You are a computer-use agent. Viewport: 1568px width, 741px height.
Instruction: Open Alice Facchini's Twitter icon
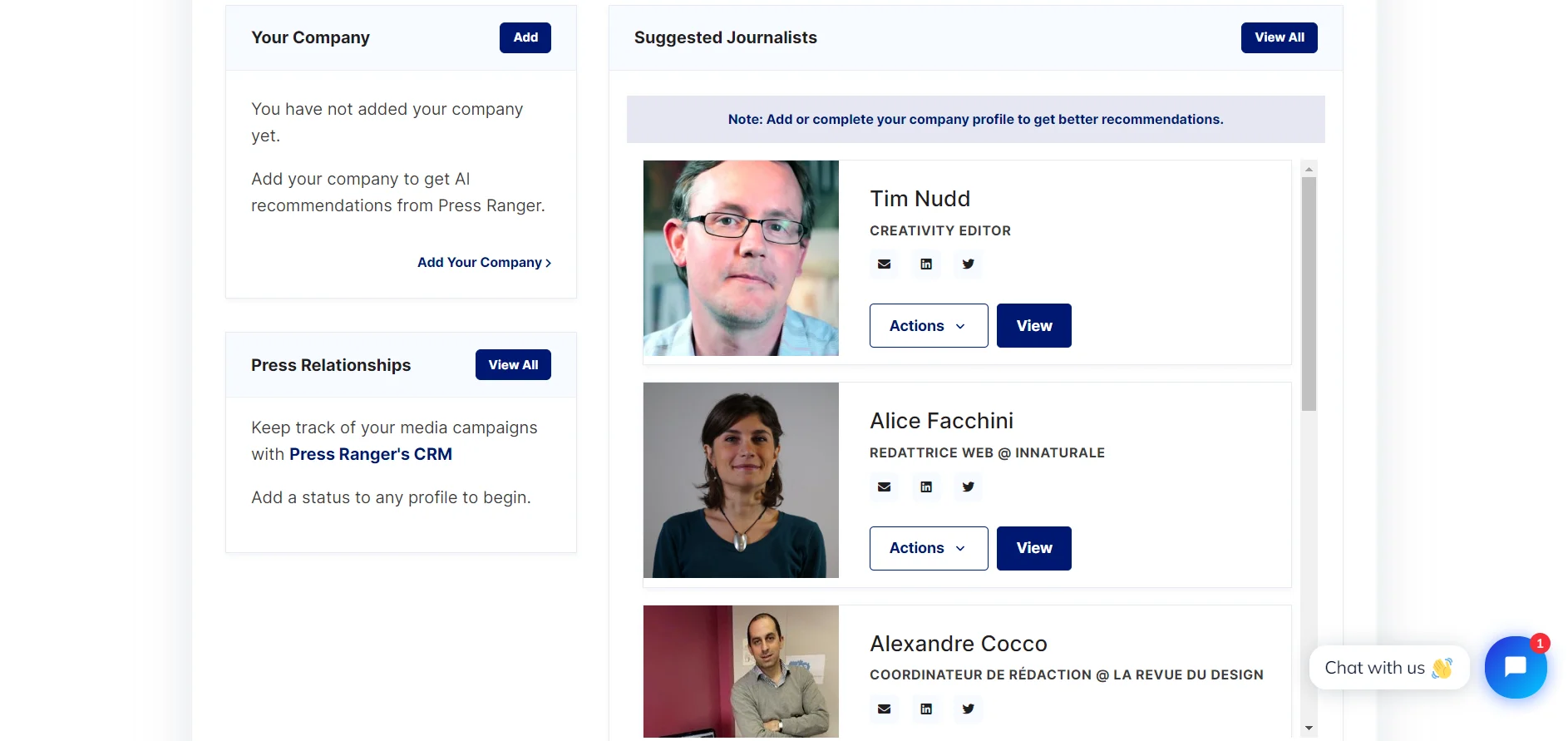(968, 487)
